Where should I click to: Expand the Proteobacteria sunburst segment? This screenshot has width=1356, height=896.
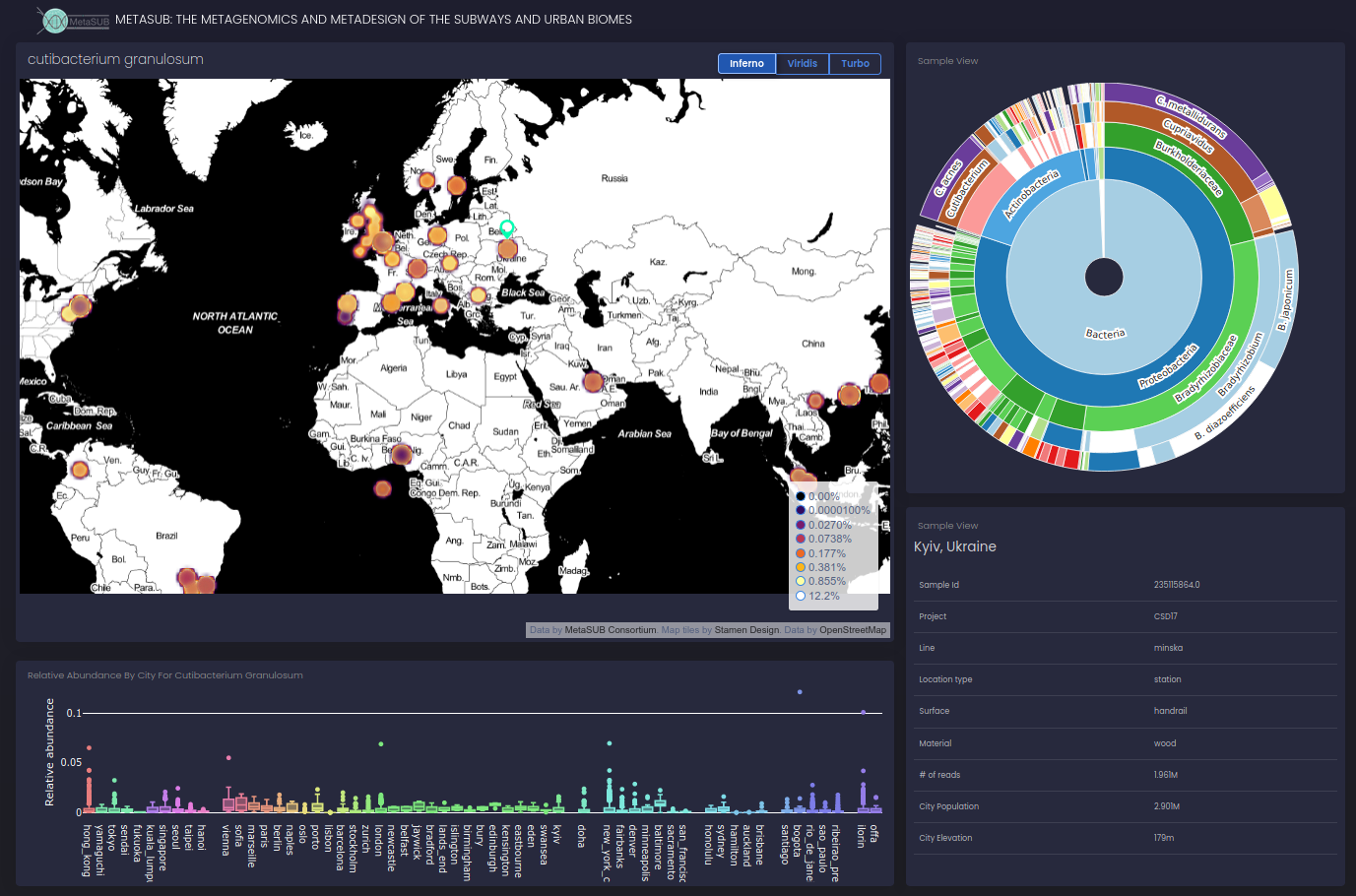pos(1168,365)
